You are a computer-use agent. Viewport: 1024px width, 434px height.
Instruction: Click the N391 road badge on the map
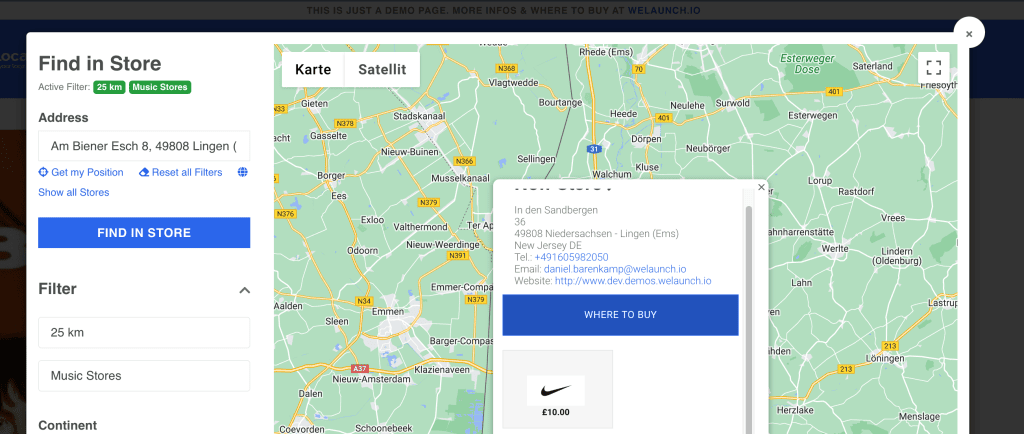[458, 255]
